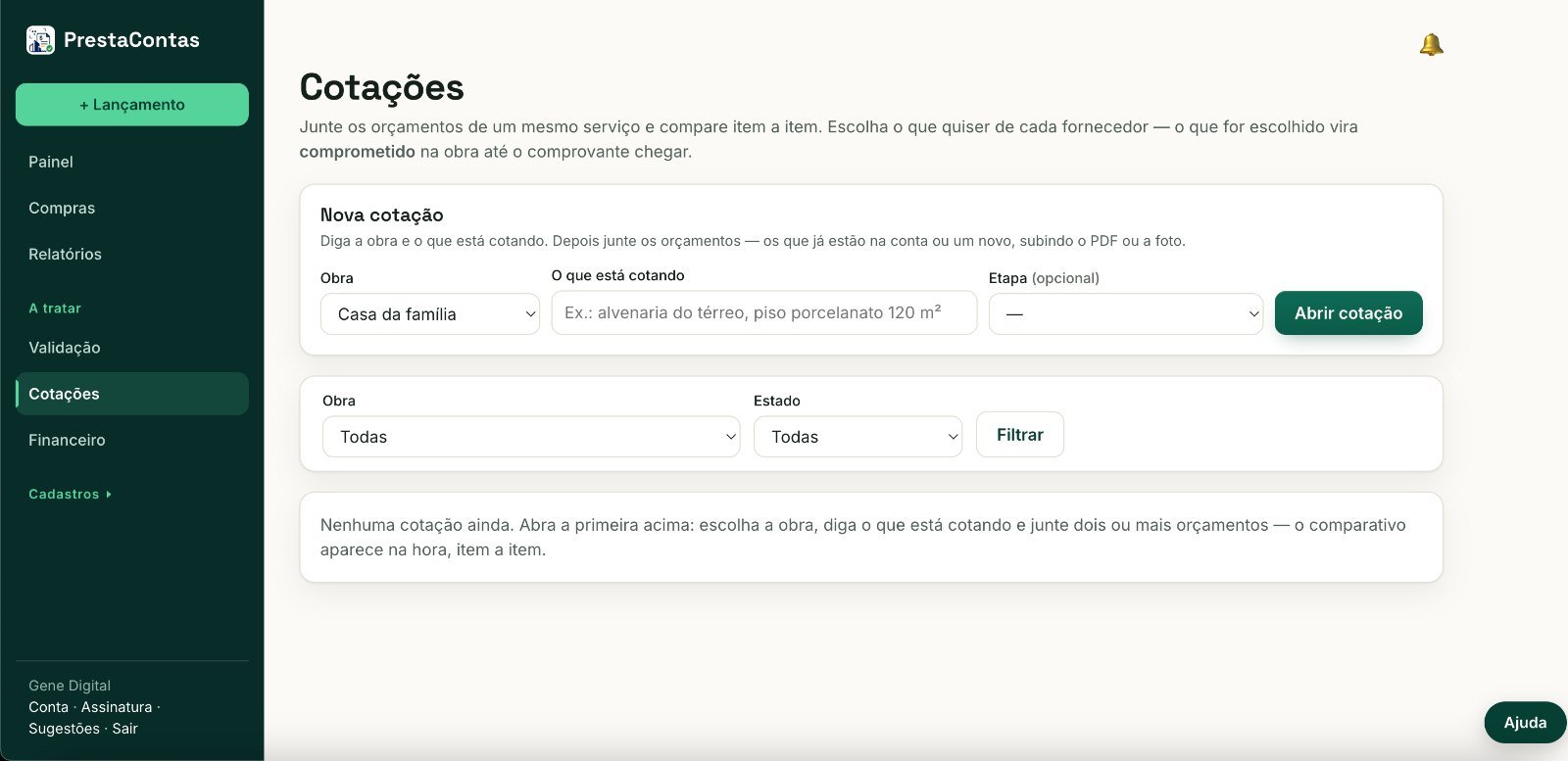The width and height of the screenshot is (1568, 761).
Task: Expand the Cadastros section
Action: 71,495
